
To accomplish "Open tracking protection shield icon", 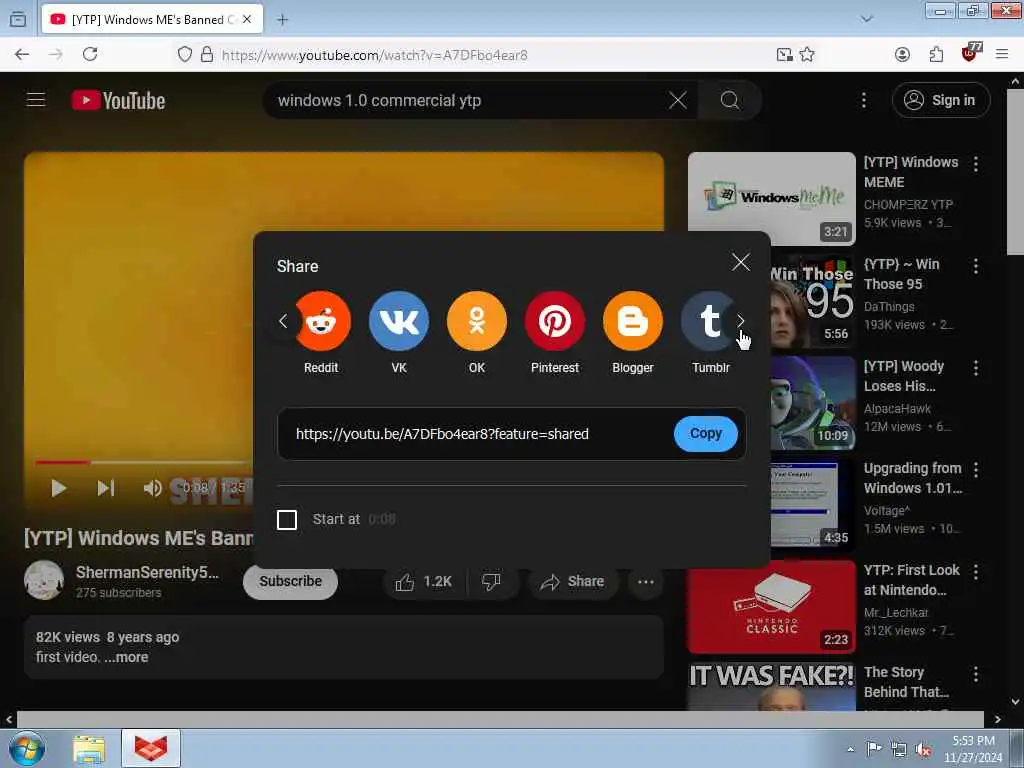I will pos(185,55).
